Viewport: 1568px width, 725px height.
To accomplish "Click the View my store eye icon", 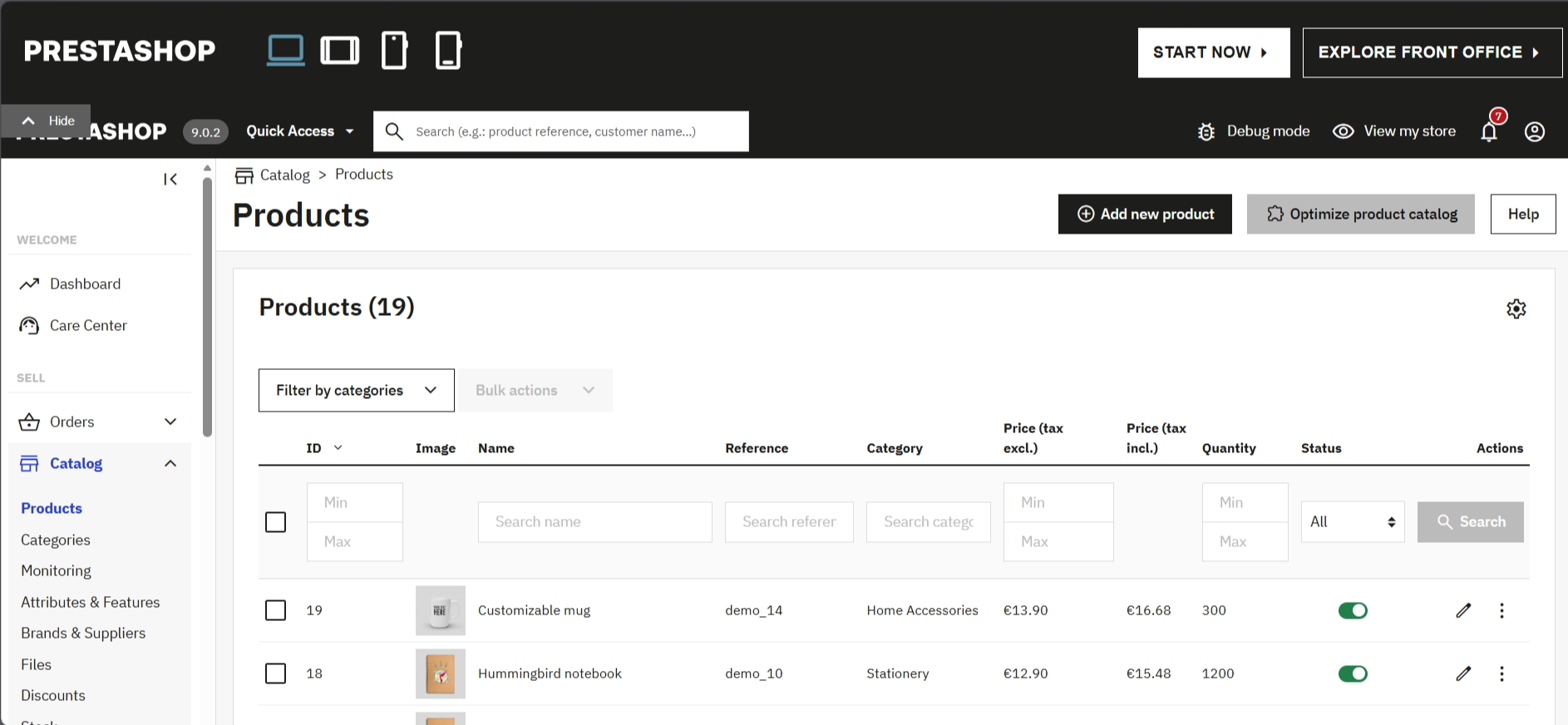I will point(1344,131).
